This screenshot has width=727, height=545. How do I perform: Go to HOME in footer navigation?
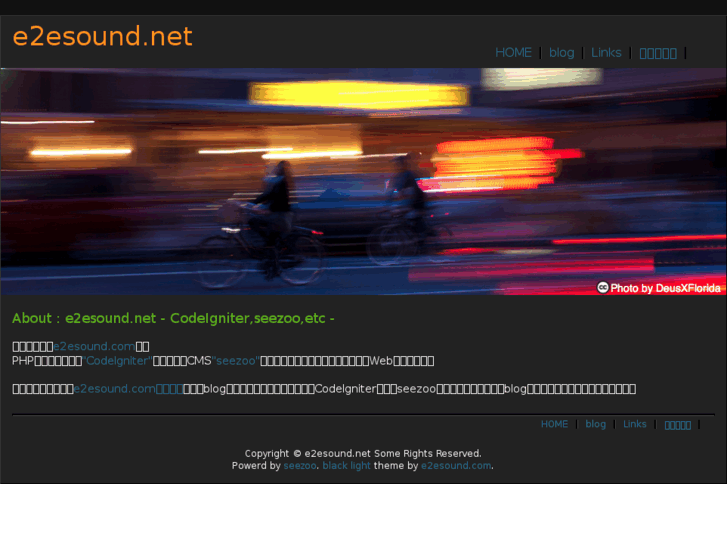coord(554,424)
